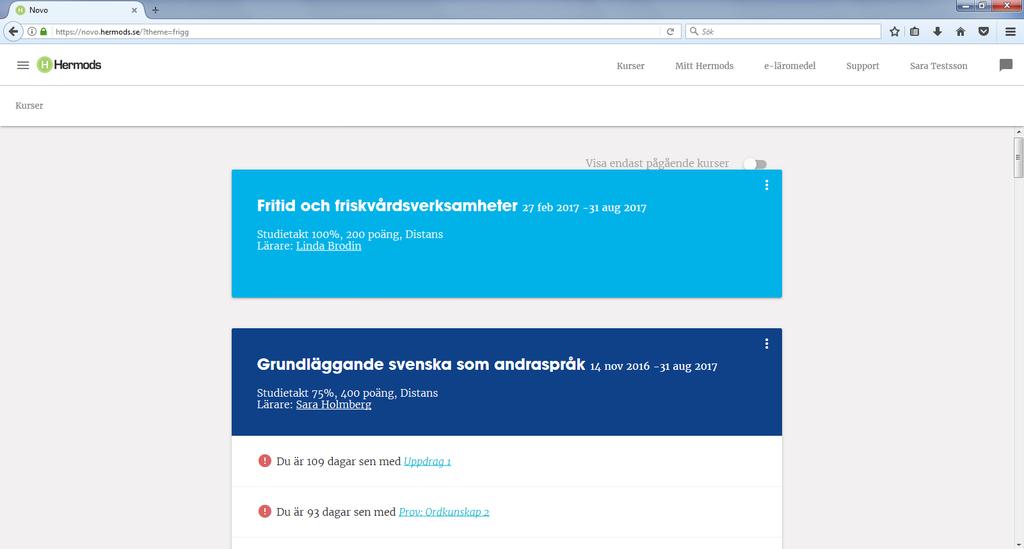This screenshot has width=1024, height=549.
Task: Click the site information icon in address bar
Action: point(31,31)
